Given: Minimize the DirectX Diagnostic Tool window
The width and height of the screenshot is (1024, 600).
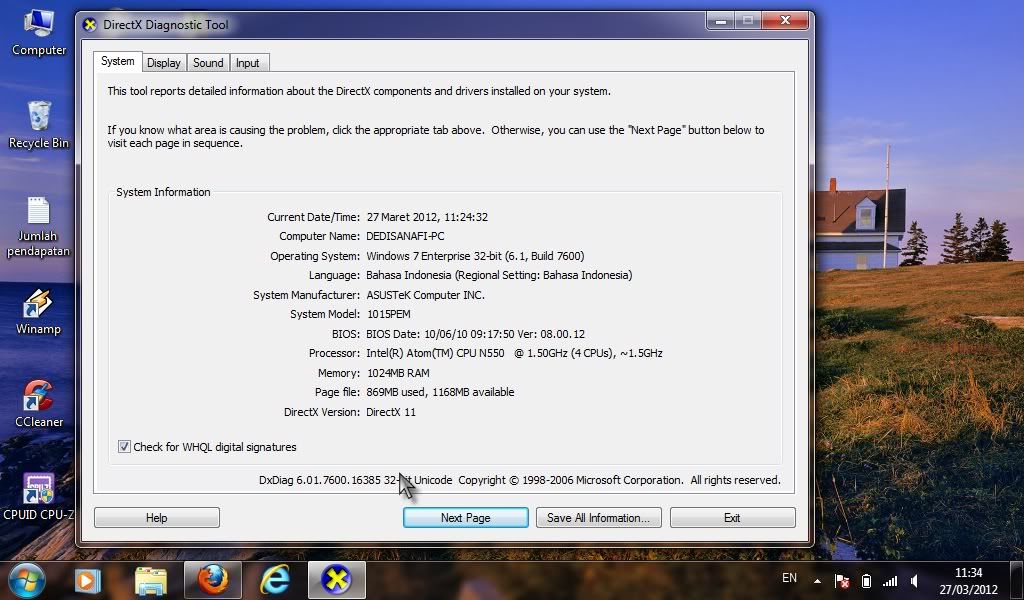Looking at the screenshot, I should point(720,21).
